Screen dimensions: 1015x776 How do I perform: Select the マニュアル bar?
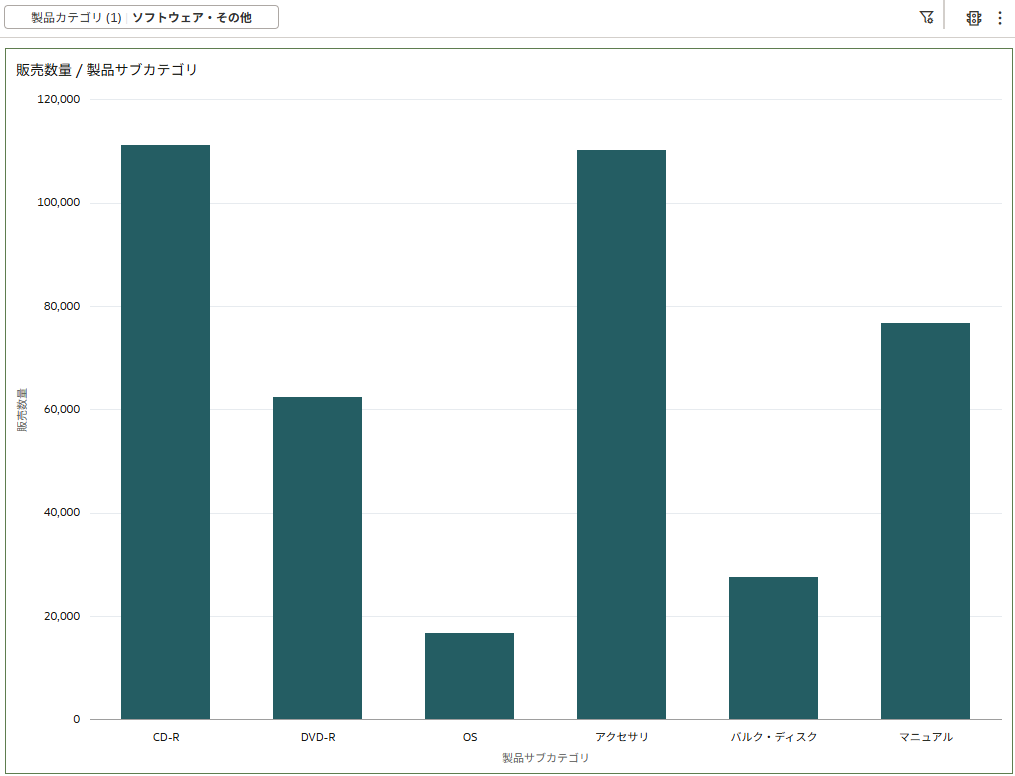(x=925, y=521)
